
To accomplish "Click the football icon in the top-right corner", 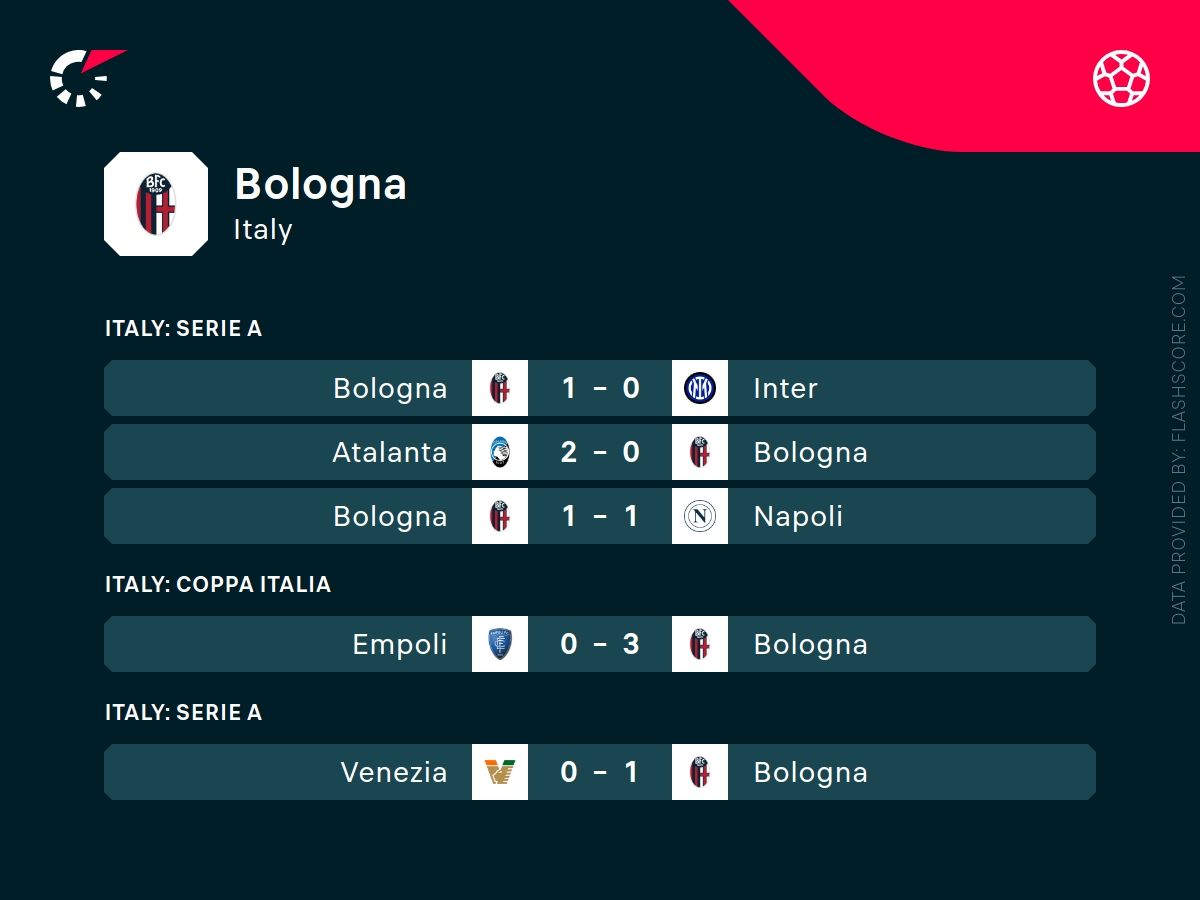I will (1121, 78).
